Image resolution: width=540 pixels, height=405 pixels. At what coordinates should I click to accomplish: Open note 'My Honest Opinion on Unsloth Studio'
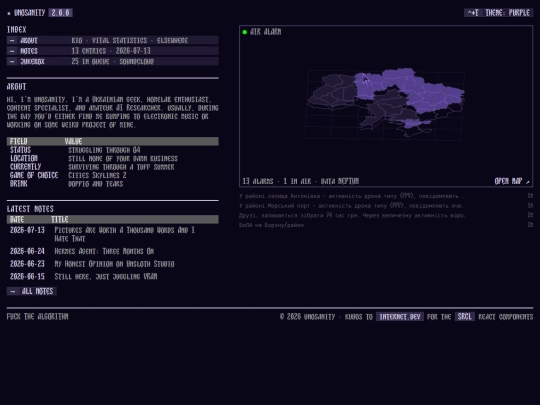(114, 264)
